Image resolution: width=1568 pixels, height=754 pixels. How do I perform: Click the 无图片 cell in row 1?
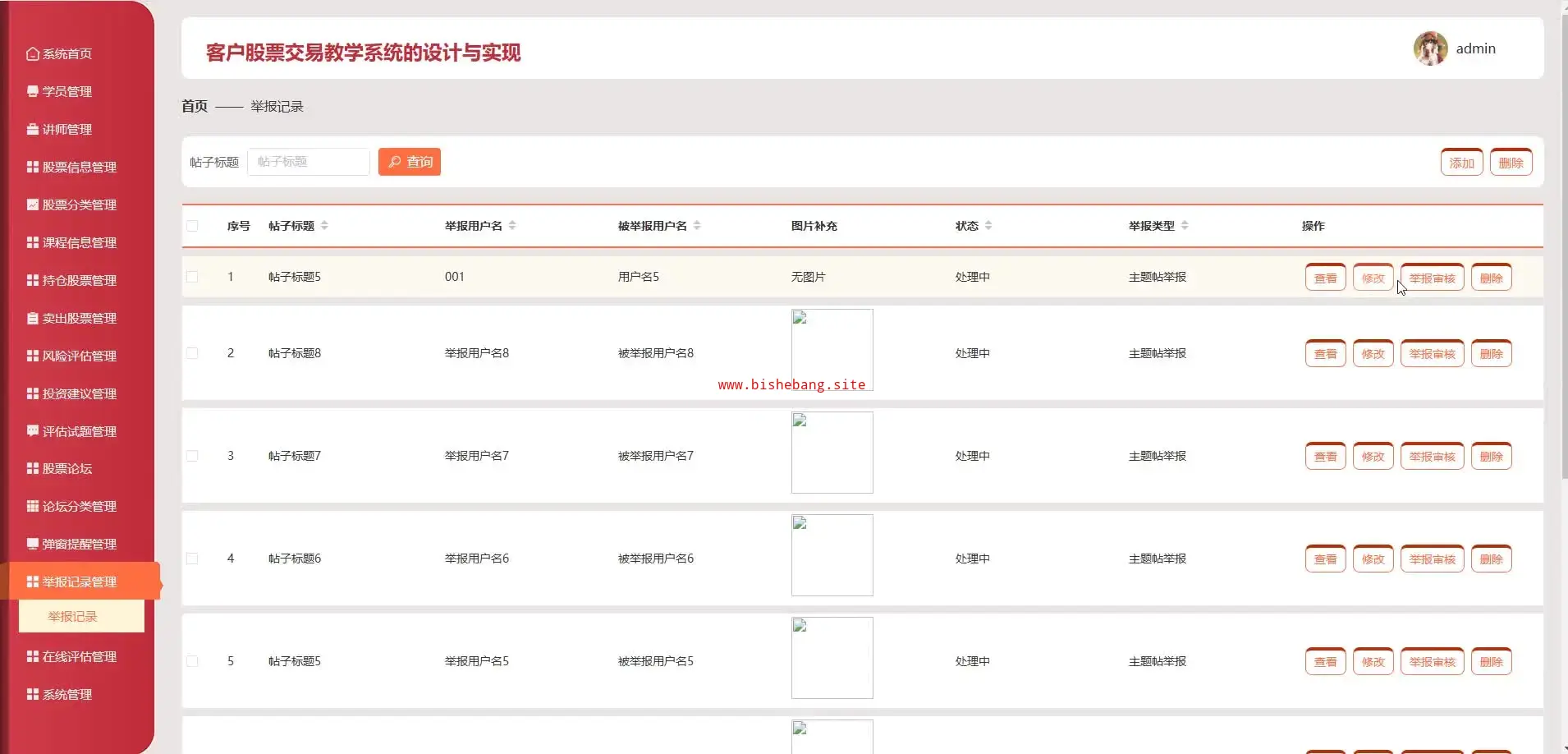pos(808,277)
